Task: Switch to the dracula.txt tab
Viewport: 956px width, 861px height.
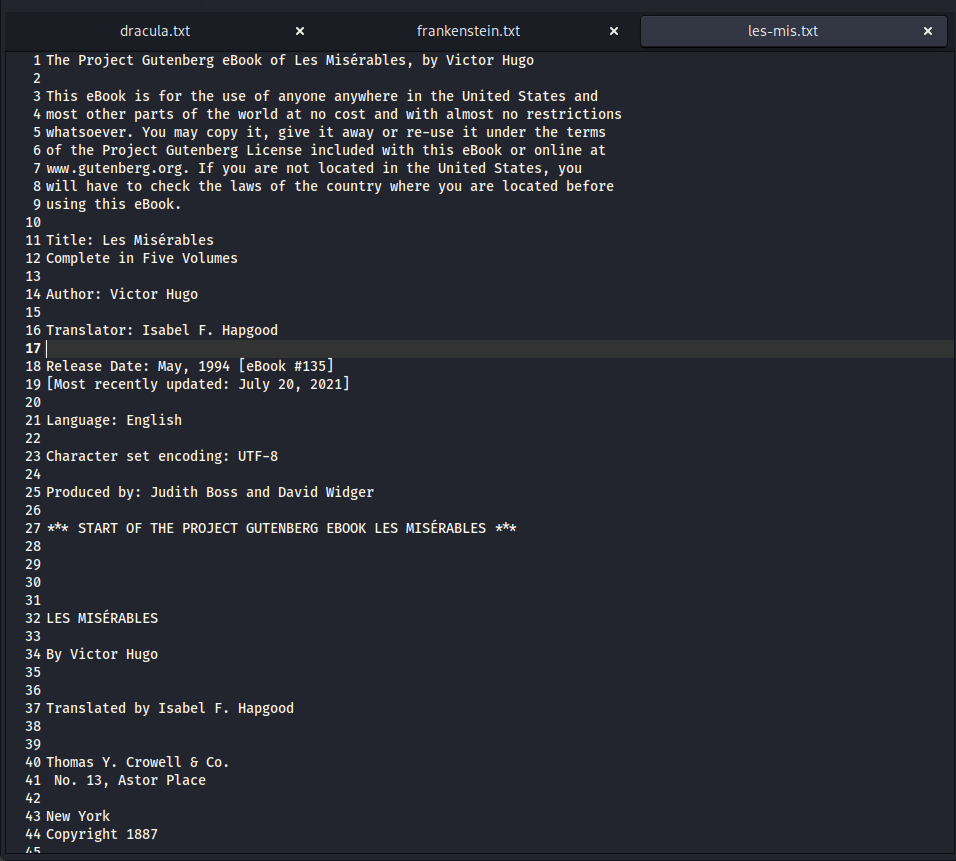Action: pos(155,31)
